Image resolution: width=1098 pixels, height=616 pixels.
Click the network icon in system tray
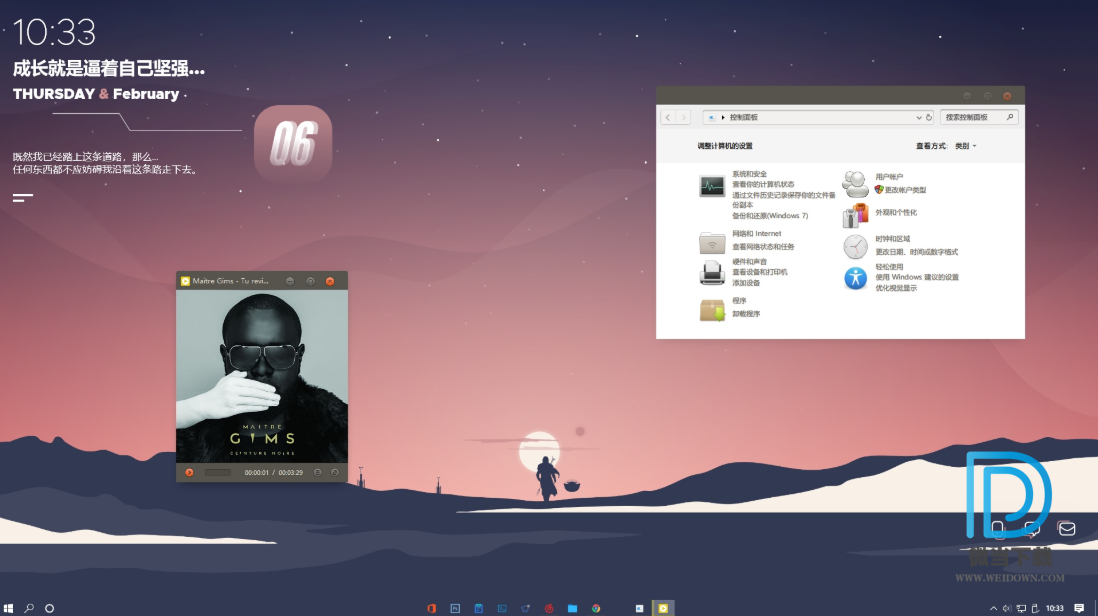point(1022,608)
